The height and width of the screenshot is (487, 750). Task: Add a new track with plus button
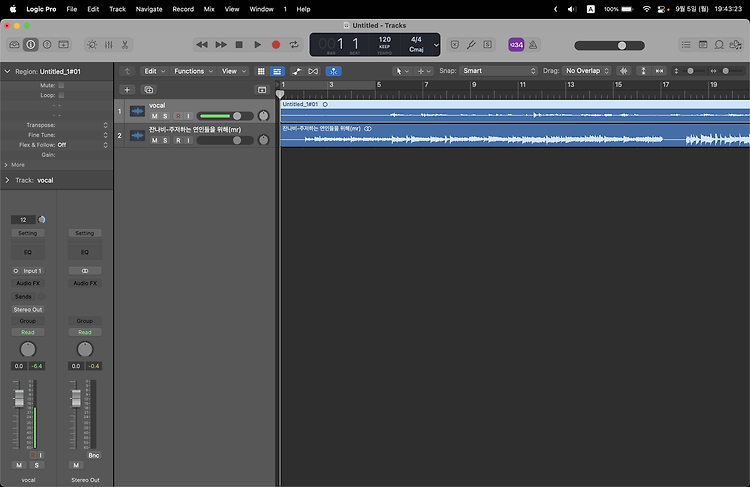point(127,89)
